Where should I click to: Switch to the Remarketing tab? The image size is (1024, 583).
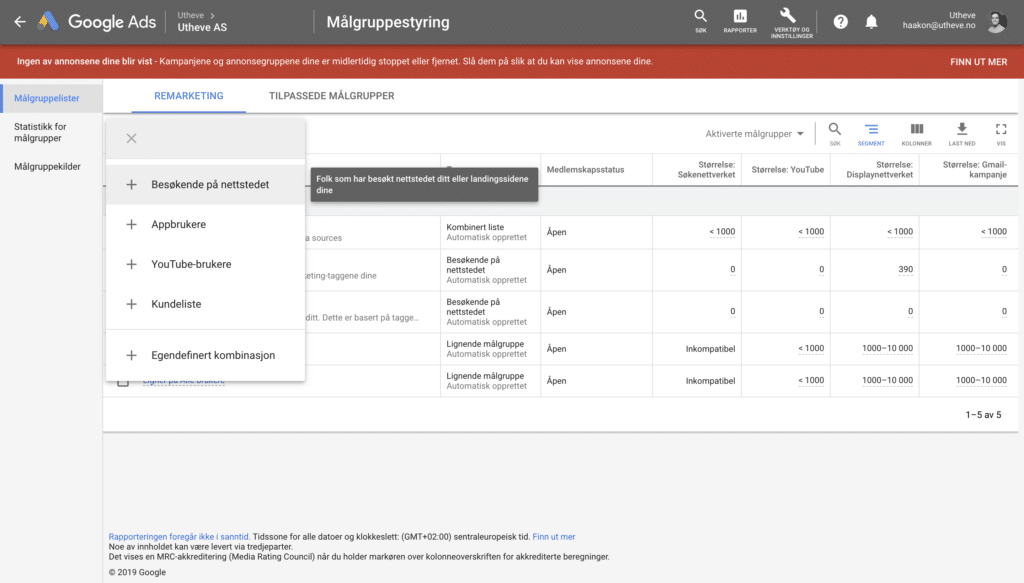189,96
